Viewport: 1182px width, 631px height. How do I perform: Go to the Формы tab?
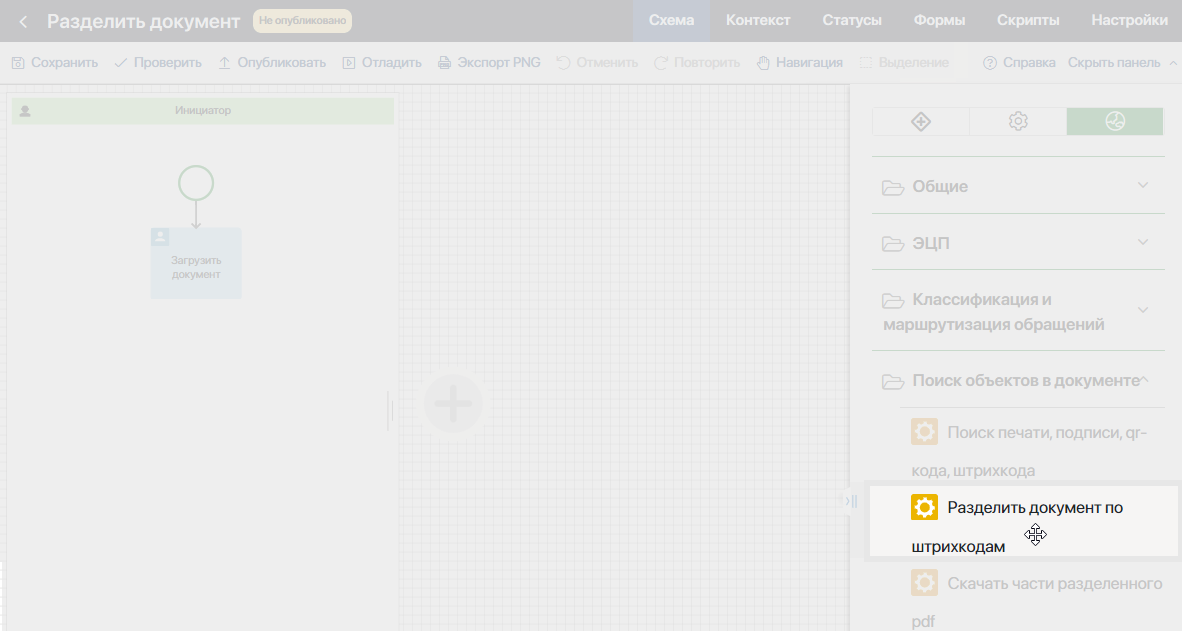point(939,20)
